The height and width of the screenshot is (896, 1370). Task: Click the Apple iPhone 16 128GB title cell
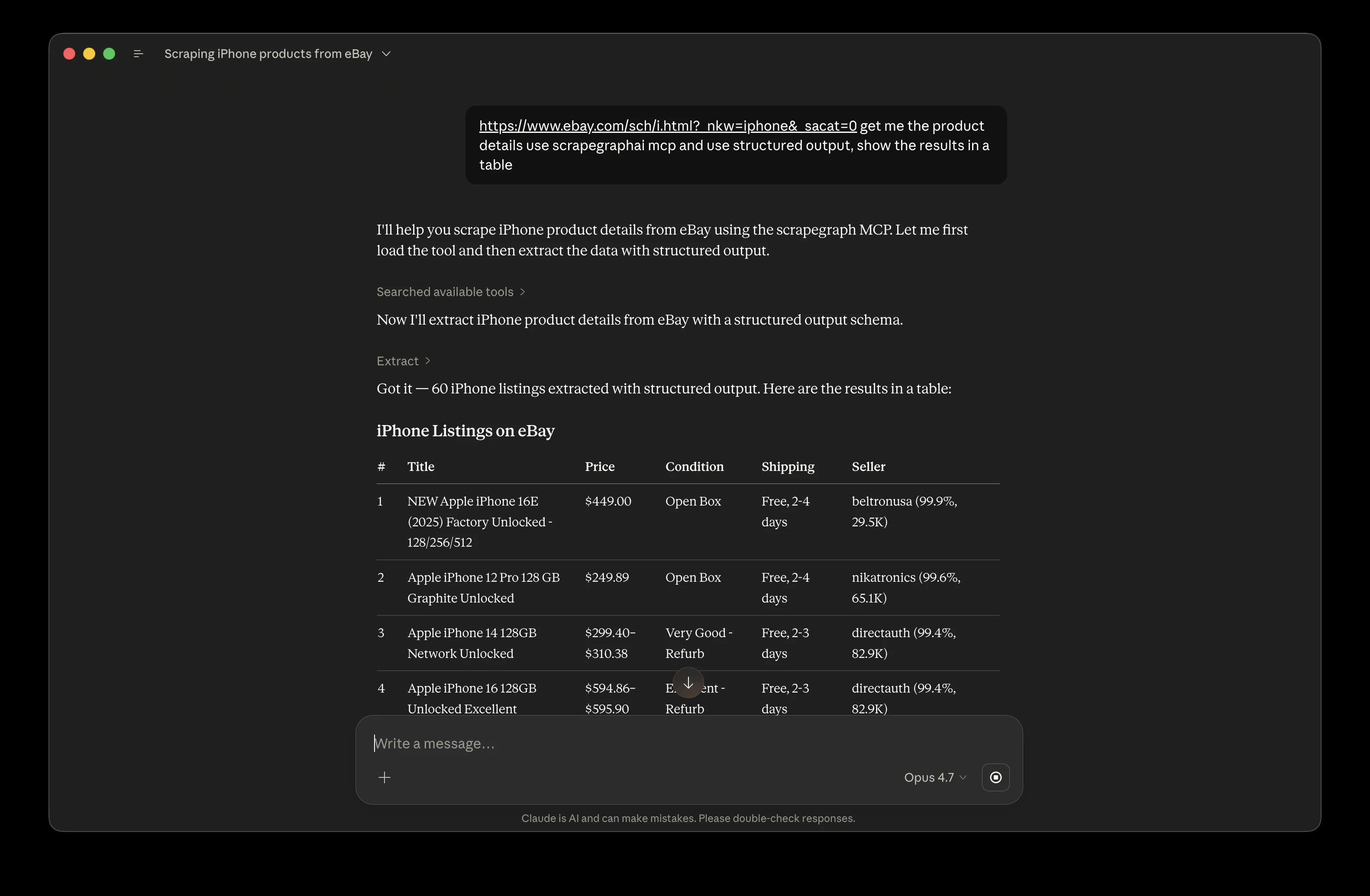(x=472, y=698)
